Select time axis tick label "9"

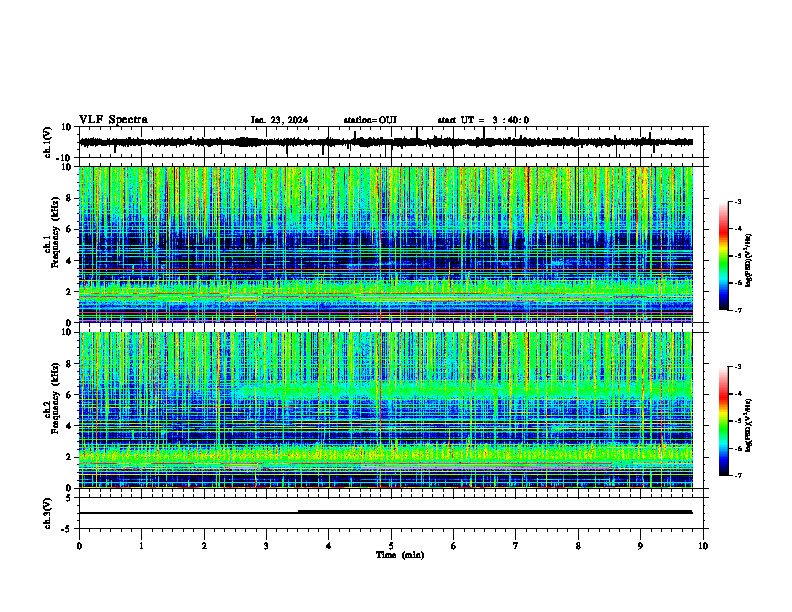coord(640,546)
